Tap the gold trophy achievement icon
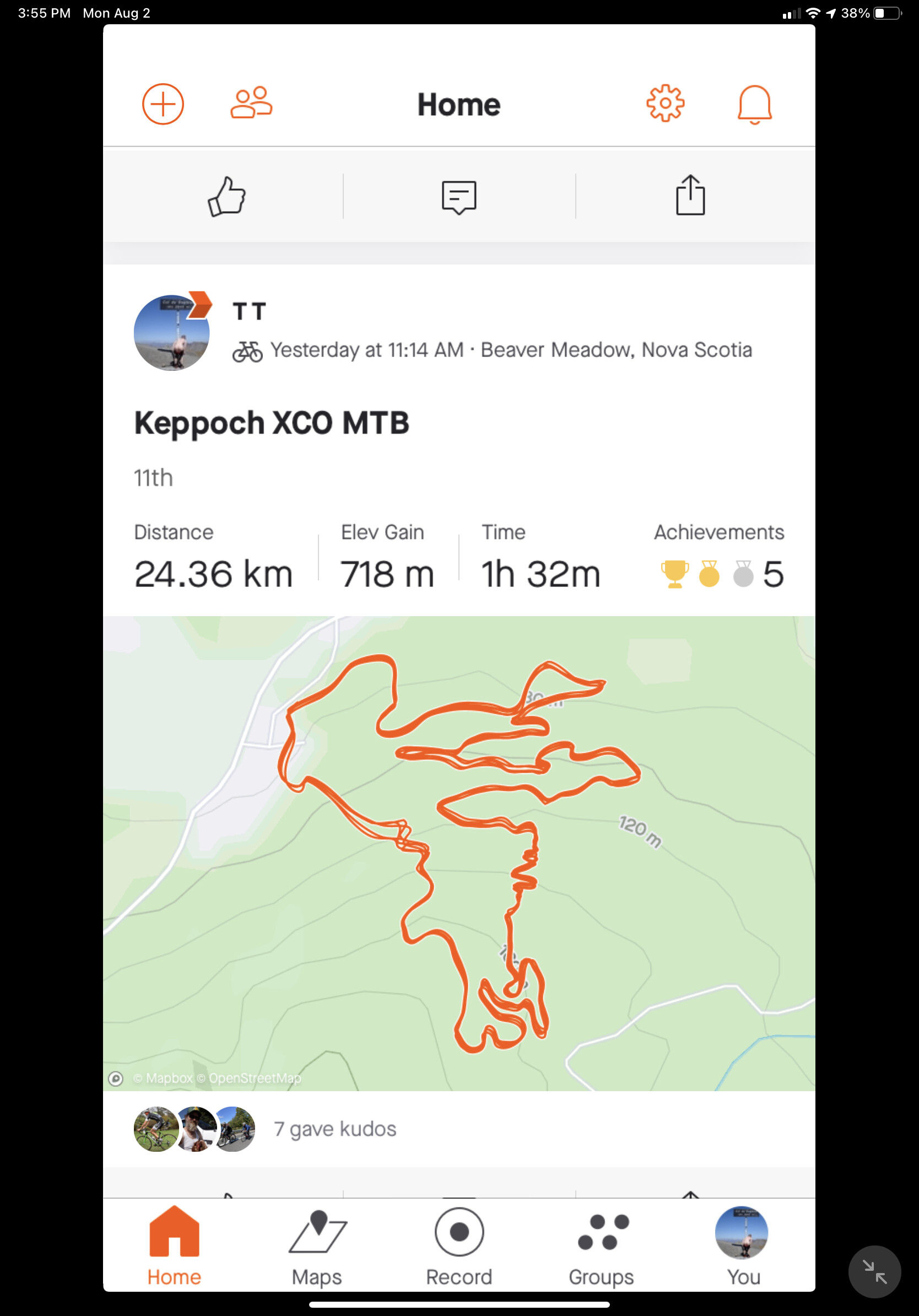Image resolution: width=919 pixels, height=1316 pixels. coord(675,574)
